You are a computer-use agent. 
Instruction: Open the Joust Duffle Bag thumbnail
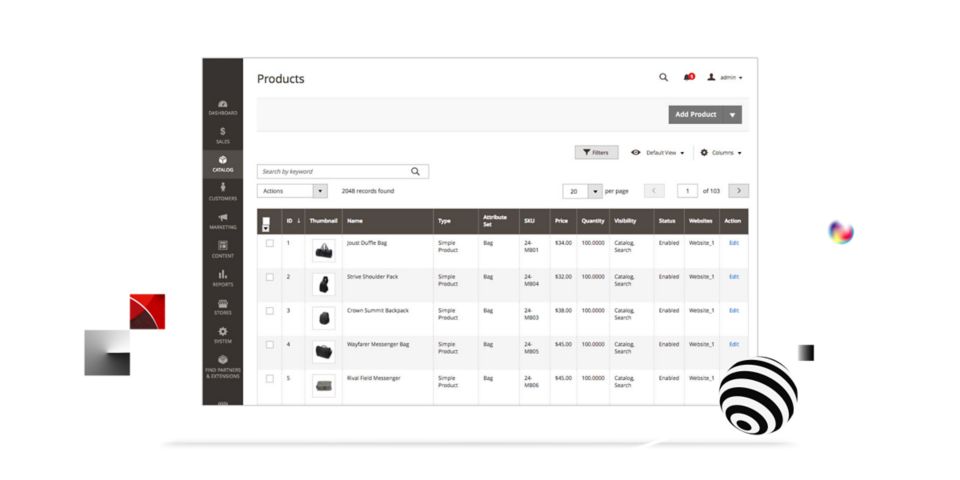[x=324, y=251]
